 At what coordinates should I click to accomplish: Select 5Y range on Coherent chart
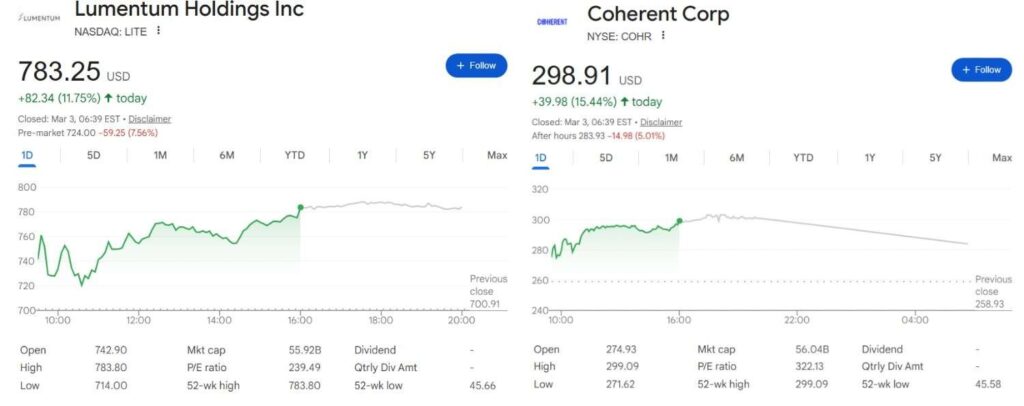point(935,158)
